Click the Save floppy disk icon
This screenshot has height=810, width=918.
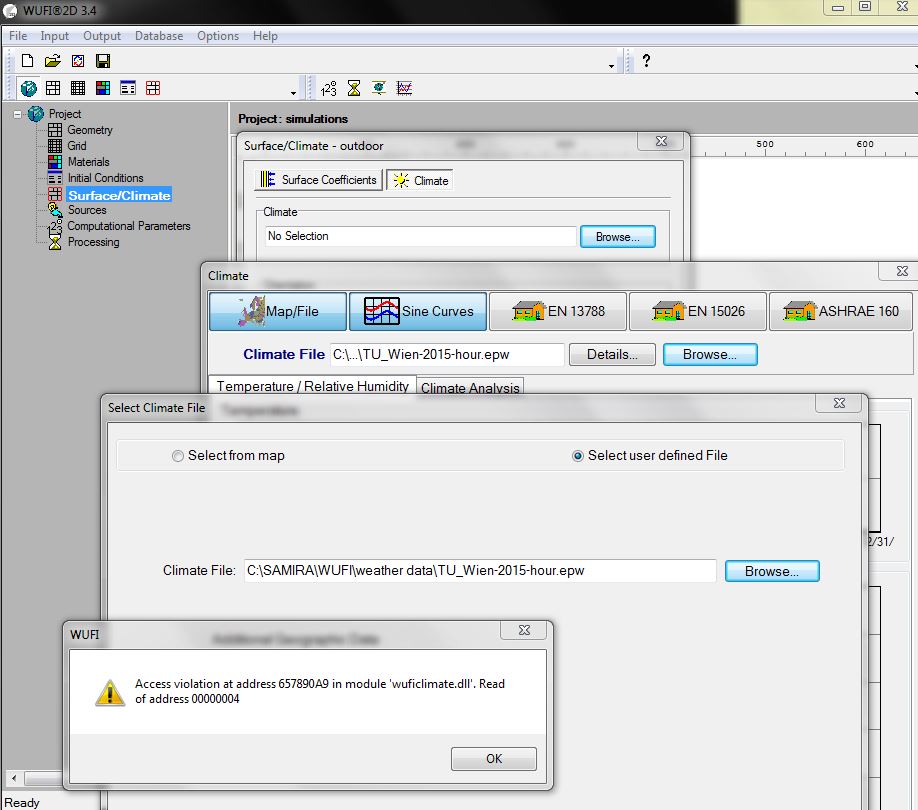click(103, 62)
